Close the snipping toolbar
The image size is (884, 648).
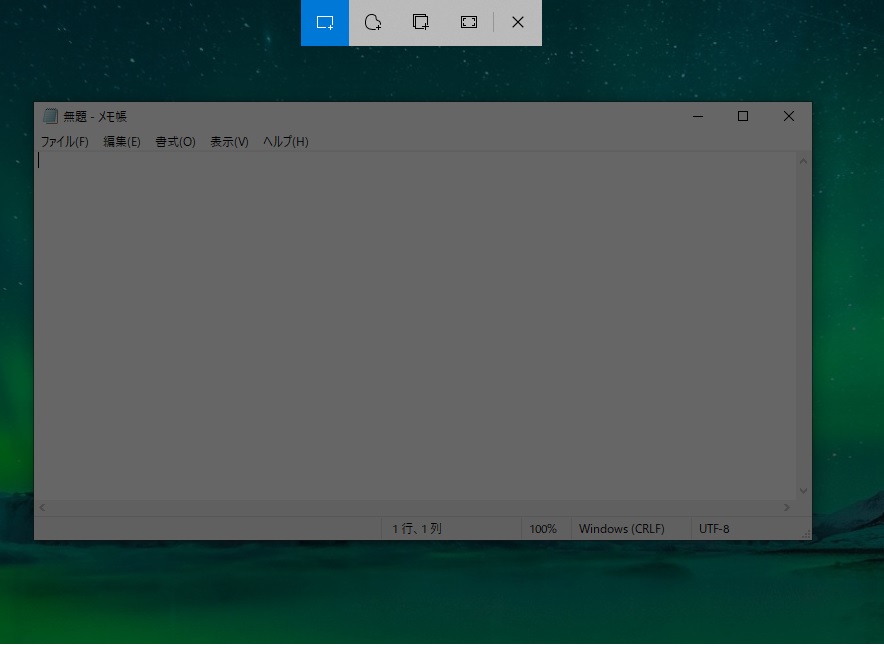[x=518, y=23]
